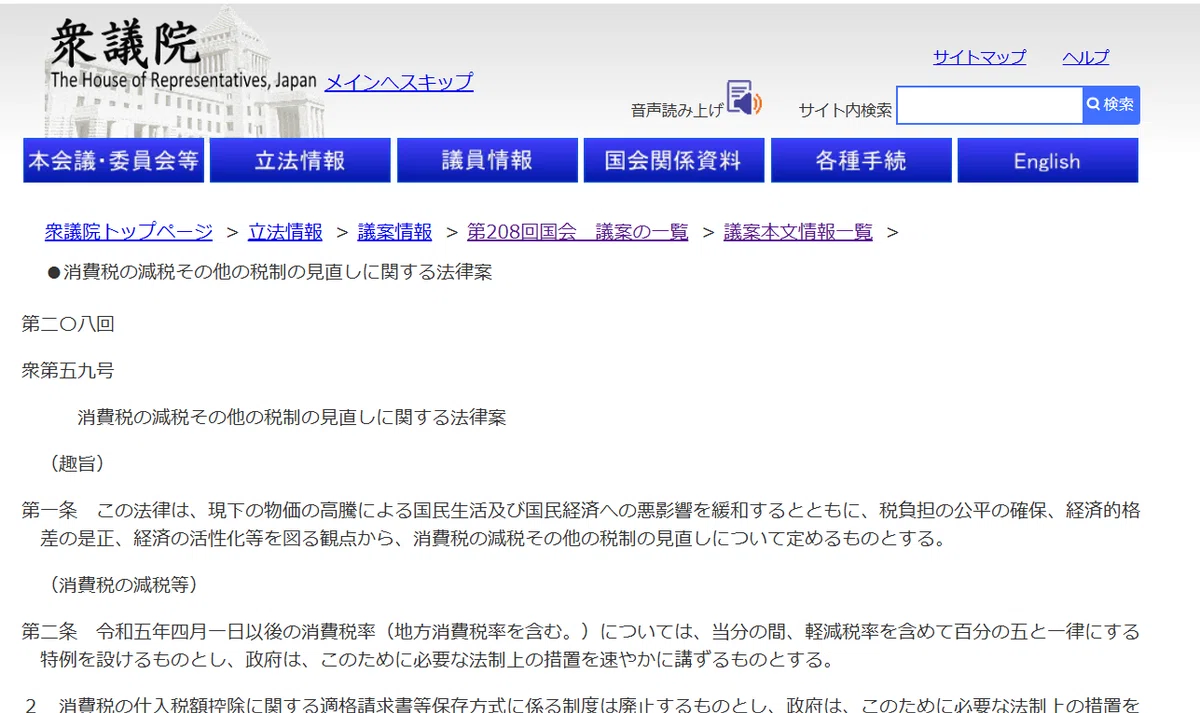
Task: Open 第208回国会 議案の一覧 breadcrumb
Action: tap(578, 232)
